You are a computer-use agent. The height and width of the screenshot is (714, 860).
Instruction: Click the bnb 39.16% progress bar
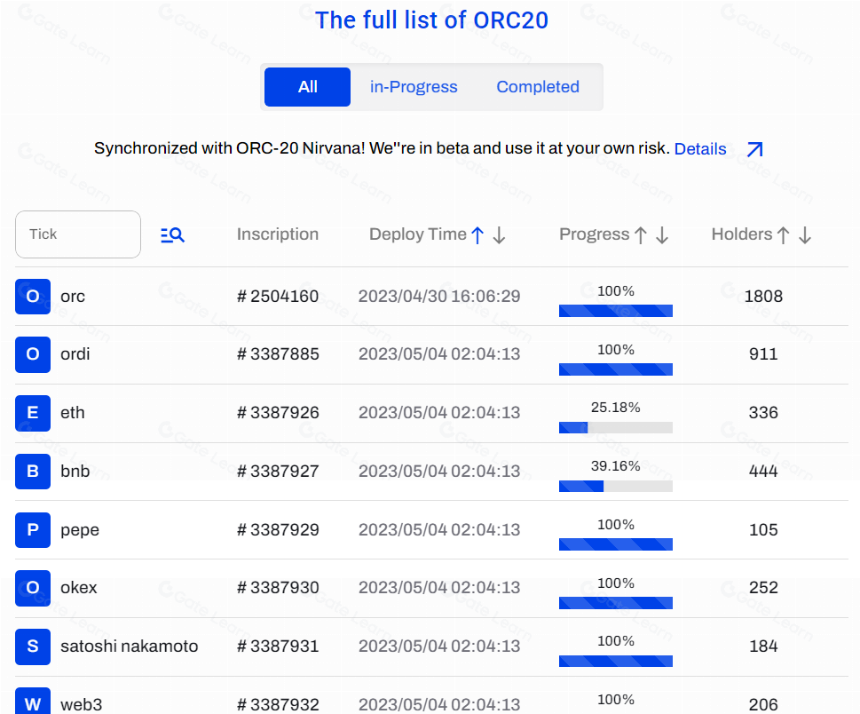pos(616,486)
